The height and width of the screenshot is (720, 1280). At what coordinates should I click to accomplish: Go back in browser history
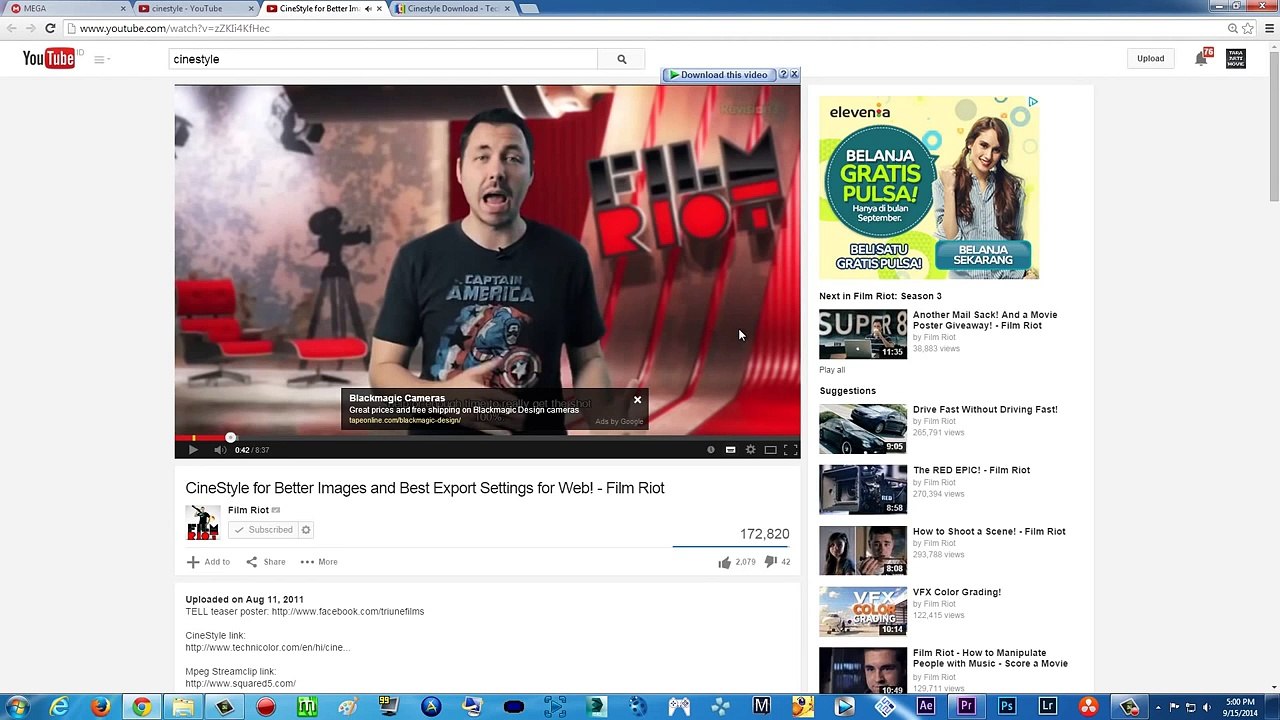(x=12, y=29)
